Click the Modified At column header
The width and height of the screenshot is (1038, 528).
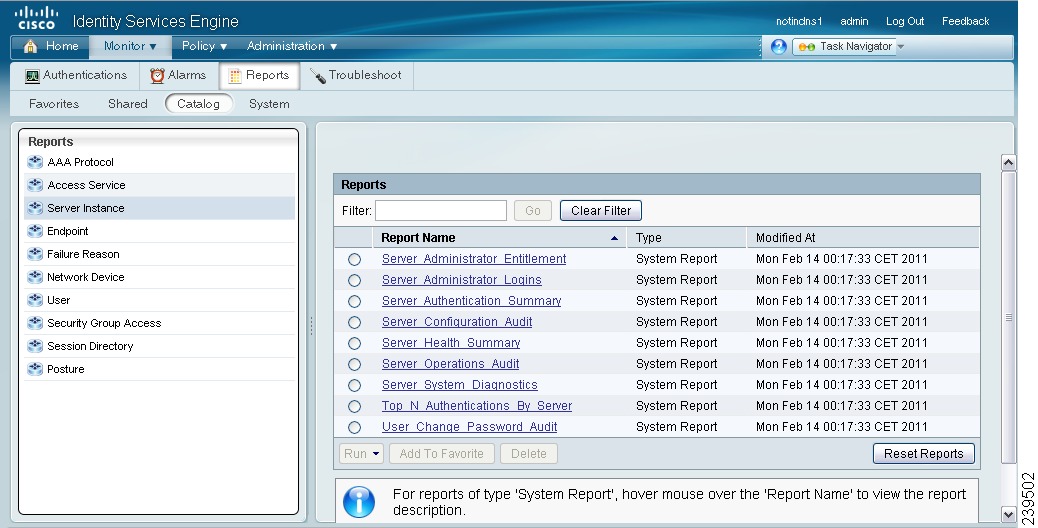pos(863,238)
